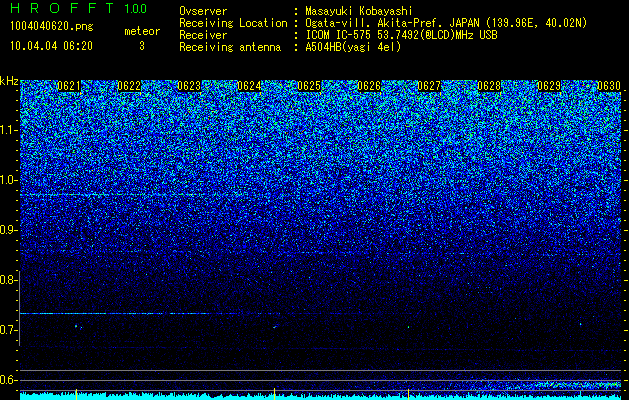The width and height of the screenshot is (629, 400).
Task: Click the 'Receiving Location' field label
Action: click(x=233, y=23)
